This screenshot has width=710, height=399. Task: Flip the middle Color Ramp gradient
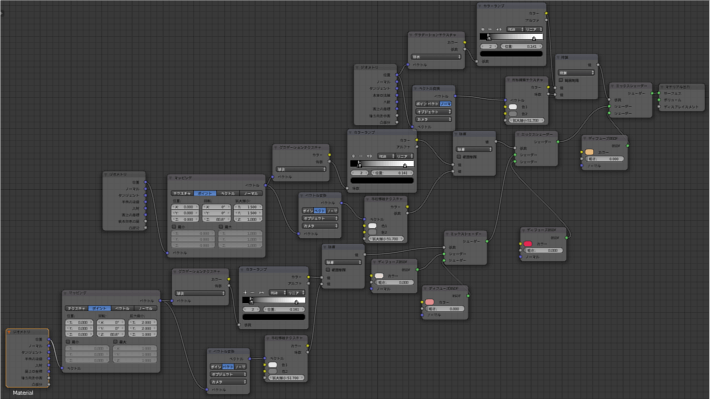(369, 156)
